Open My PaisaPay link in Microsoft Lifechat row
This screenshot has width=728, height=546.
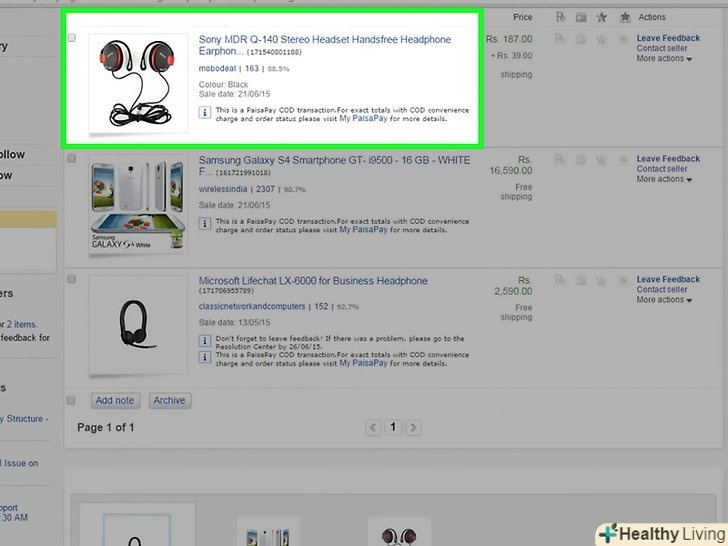pos(363,363)
